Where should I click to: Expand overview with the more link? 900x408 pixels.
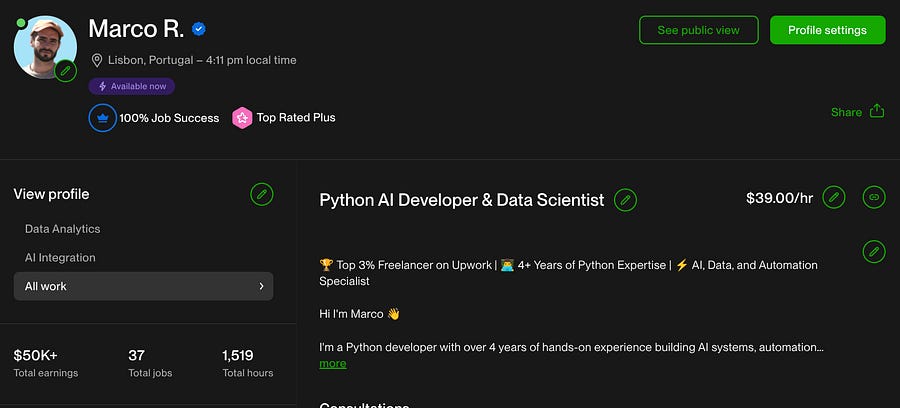pos(333,364)
